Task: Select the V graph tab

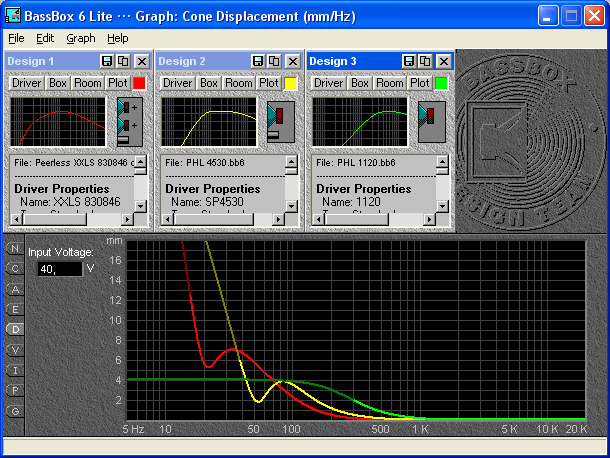Action: tap(15, 350)
